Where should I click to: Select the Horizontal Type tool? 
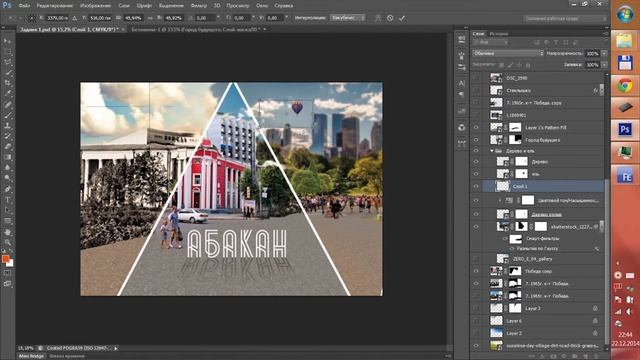[x=7, y=200]
